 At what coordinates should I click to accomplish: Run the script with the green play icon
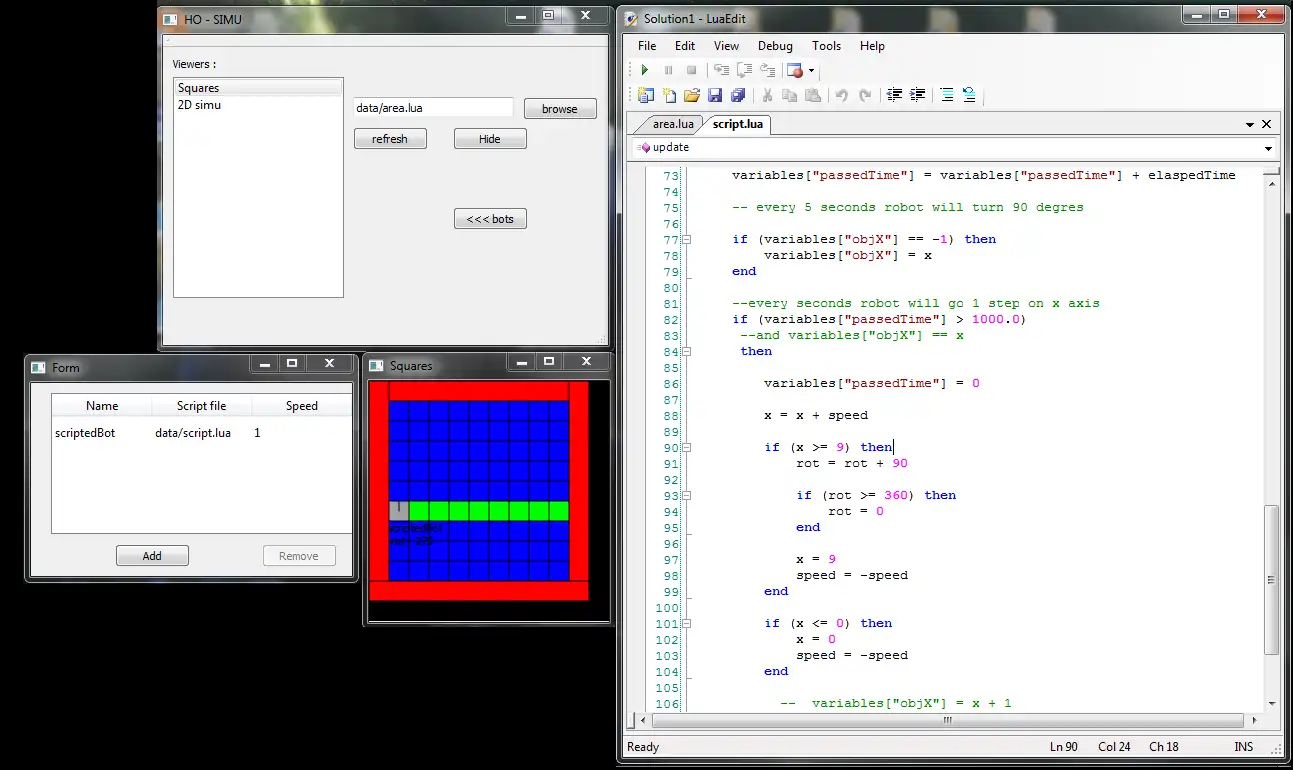pyautogui.click(x=645, y=70)
